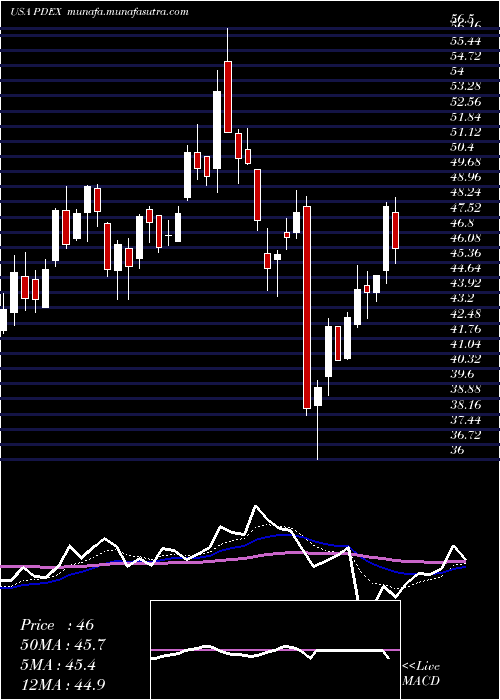Click the '<<Live MACD' label
The image size is (500, 700).
[x=421, y=673]
